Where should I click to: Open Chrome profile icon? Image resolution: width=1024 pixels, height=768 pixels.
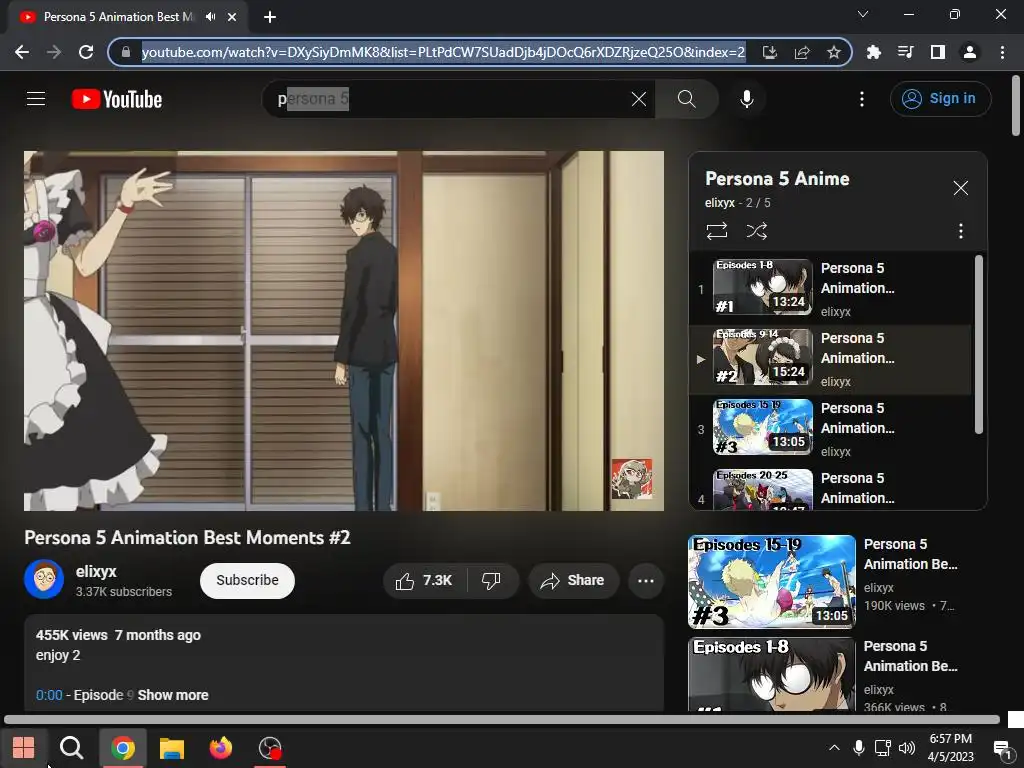[970, 52]
